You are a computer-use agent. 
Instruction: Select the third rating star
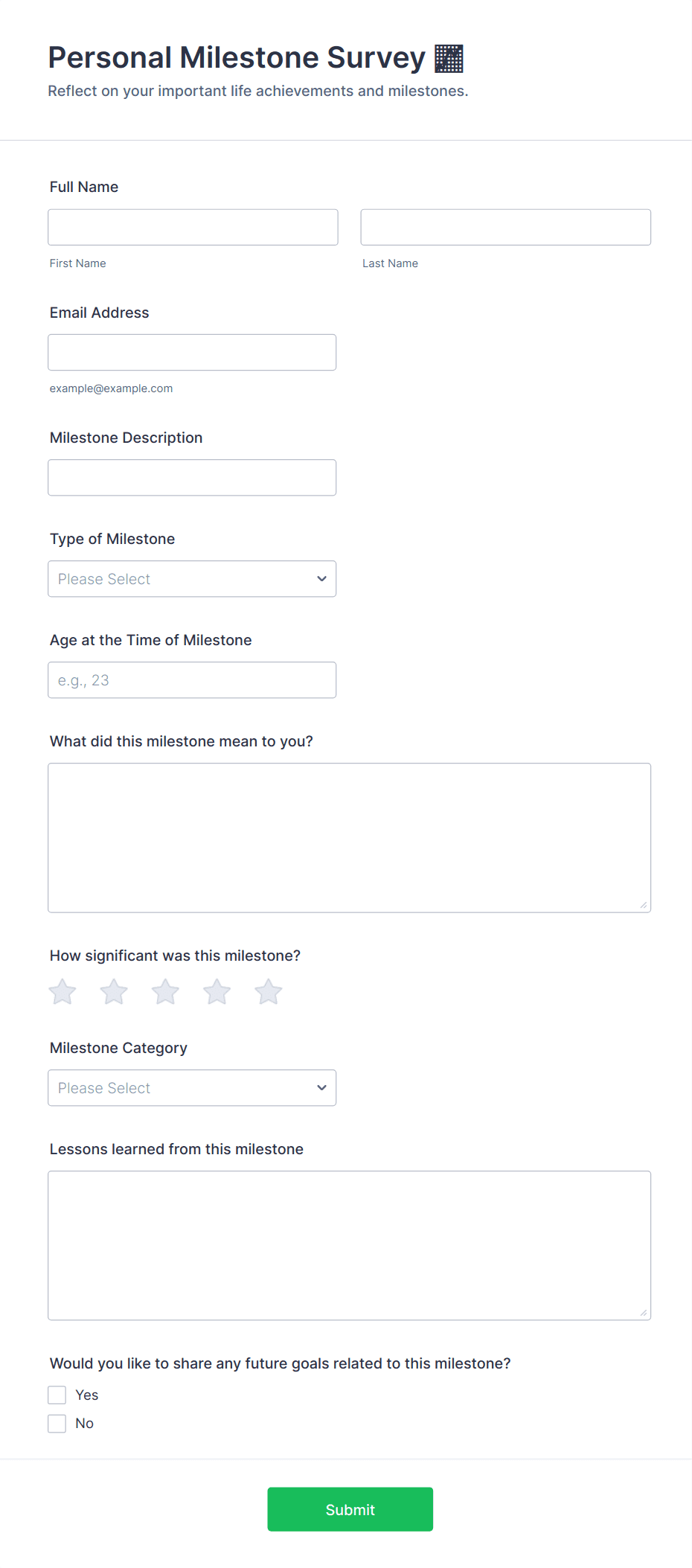pyautogui.click(x=165, y=992)
